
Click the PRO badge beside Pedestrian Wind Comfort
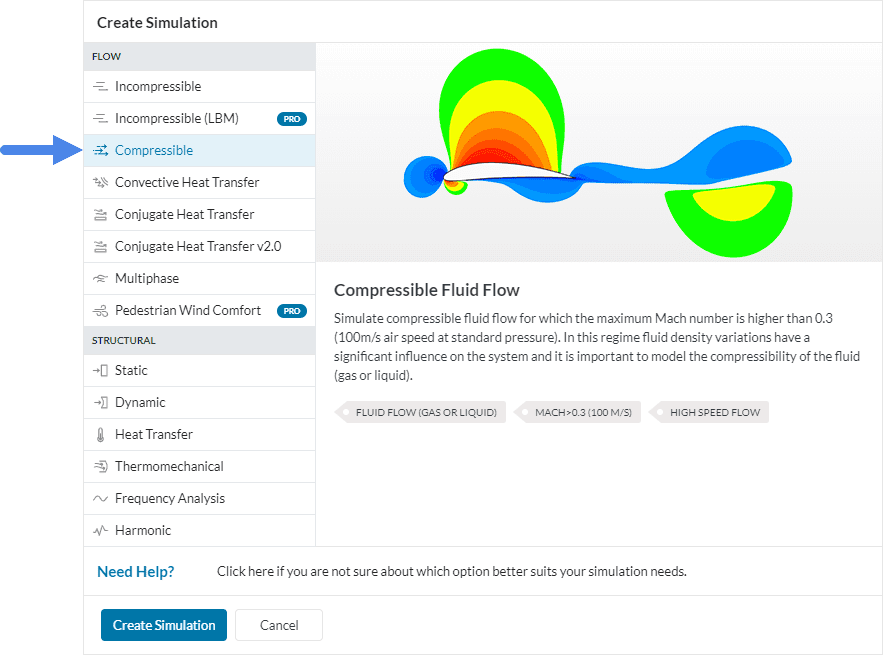(x=291, y=311)
